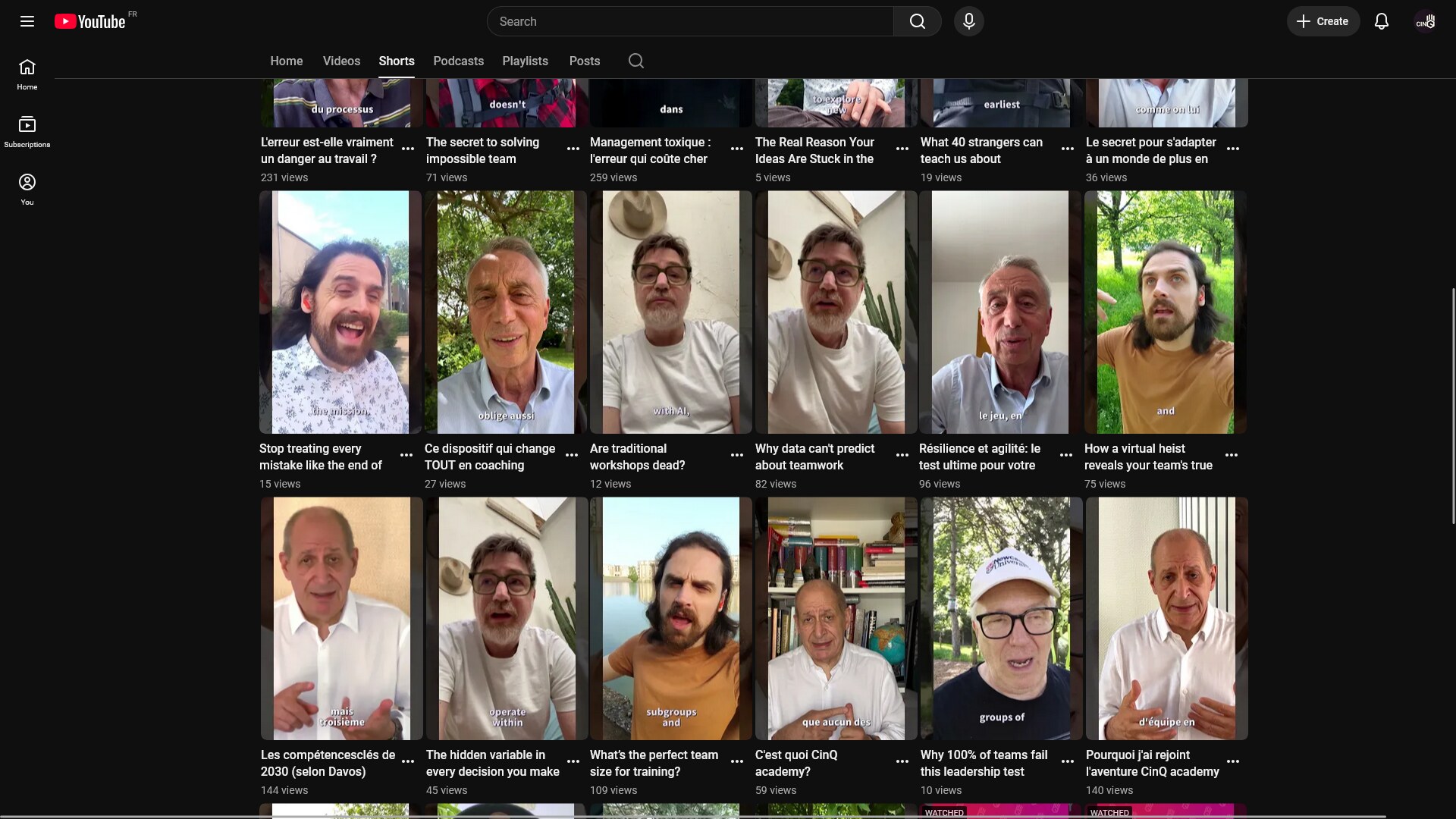Open 'C'est quoi CinQ academy?' title link

796,763
